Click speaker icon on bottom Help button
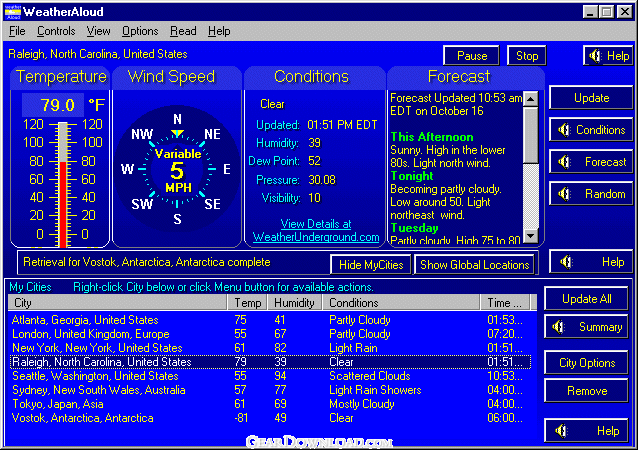The width and height of the screenshot is (638, 450). pyautogui.click(x=562, y=430)
